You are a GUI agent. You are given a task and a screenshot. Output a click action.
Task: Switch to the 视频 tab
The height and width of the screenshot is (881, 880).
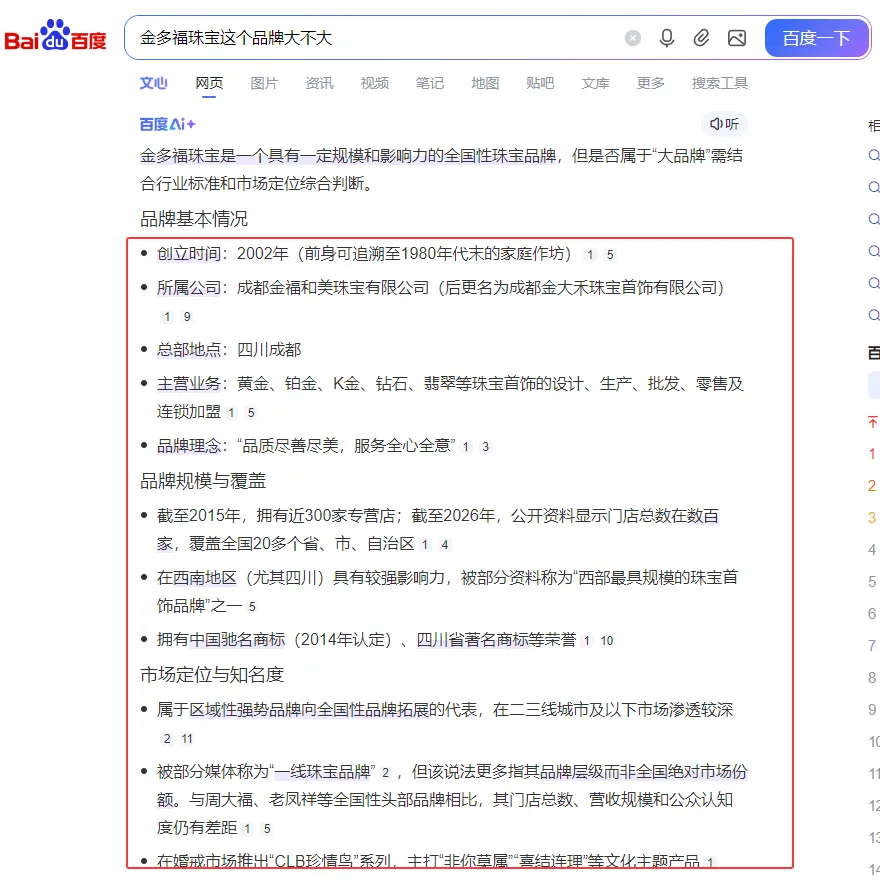point(374,83)
